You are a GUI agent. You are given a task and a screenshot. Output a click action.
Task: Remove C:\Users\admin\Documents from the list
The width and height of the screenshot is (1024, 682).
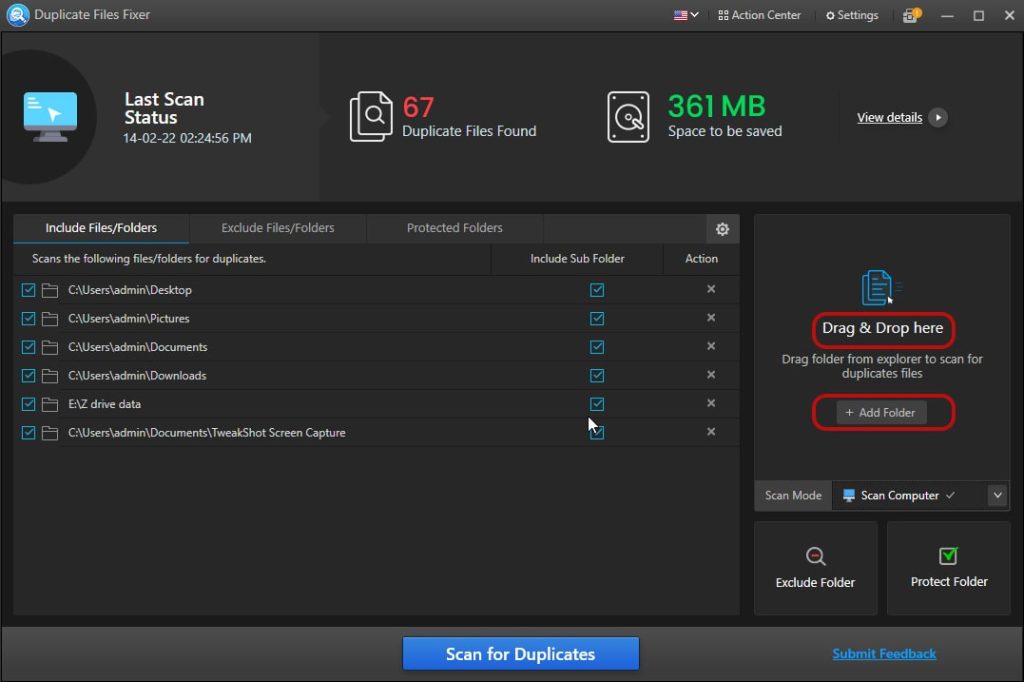[711, 346]
